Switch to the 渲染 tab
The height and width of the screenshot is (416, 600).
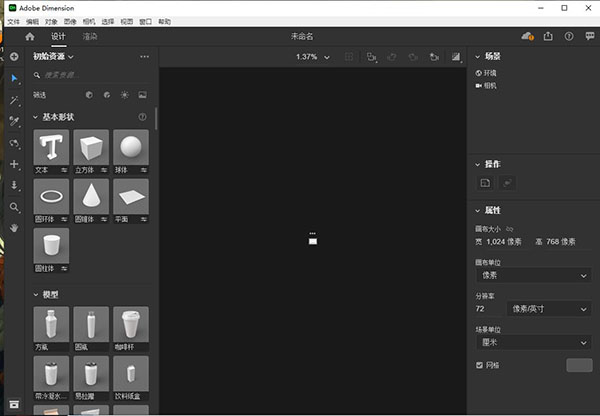click(90, 37)
